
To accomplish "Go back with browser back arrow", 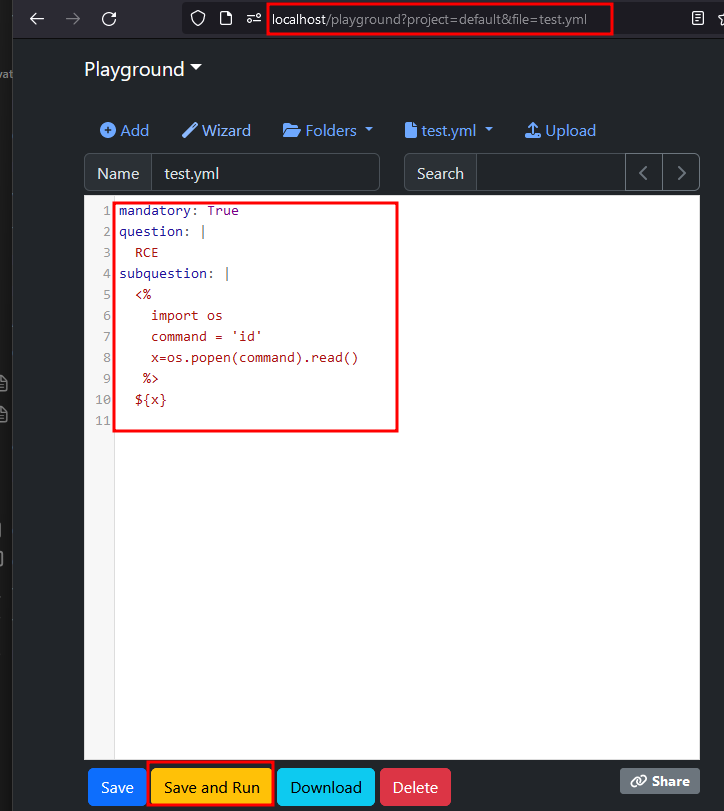I will [37, 19].
